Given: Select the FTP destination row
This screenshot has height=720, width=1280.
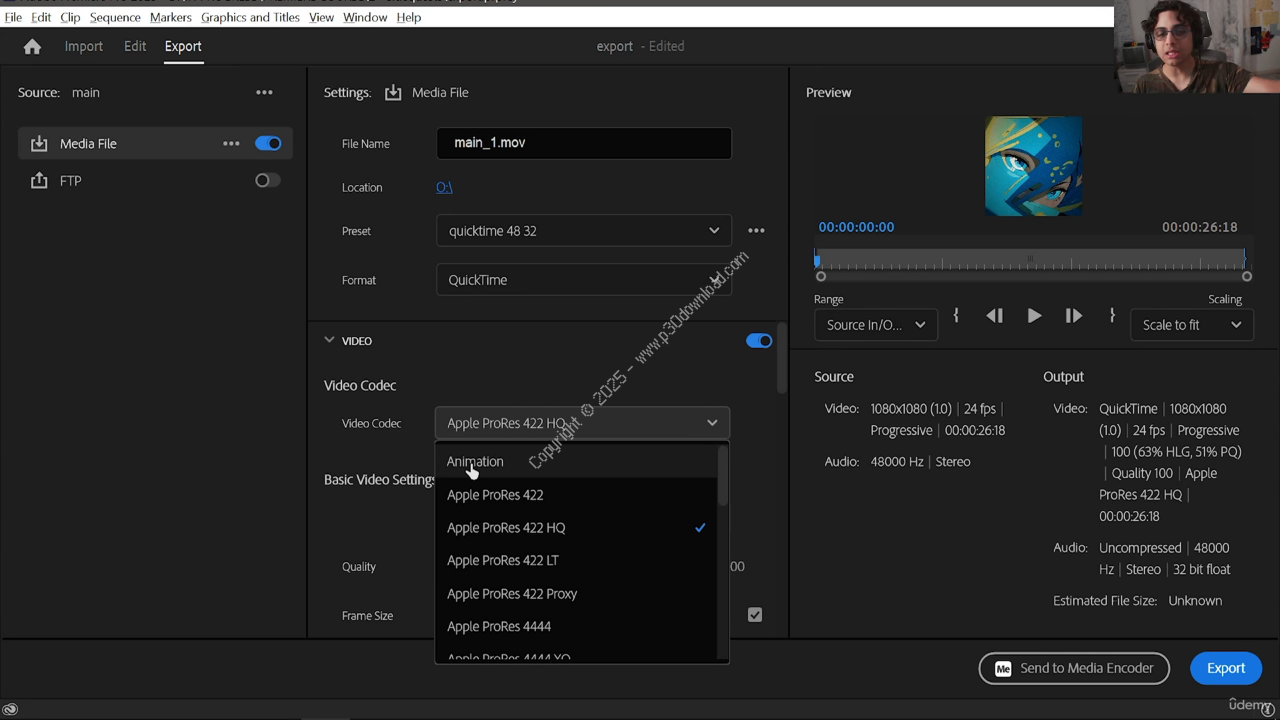Looking at the screenshot, I should click(x=155, y=180).
